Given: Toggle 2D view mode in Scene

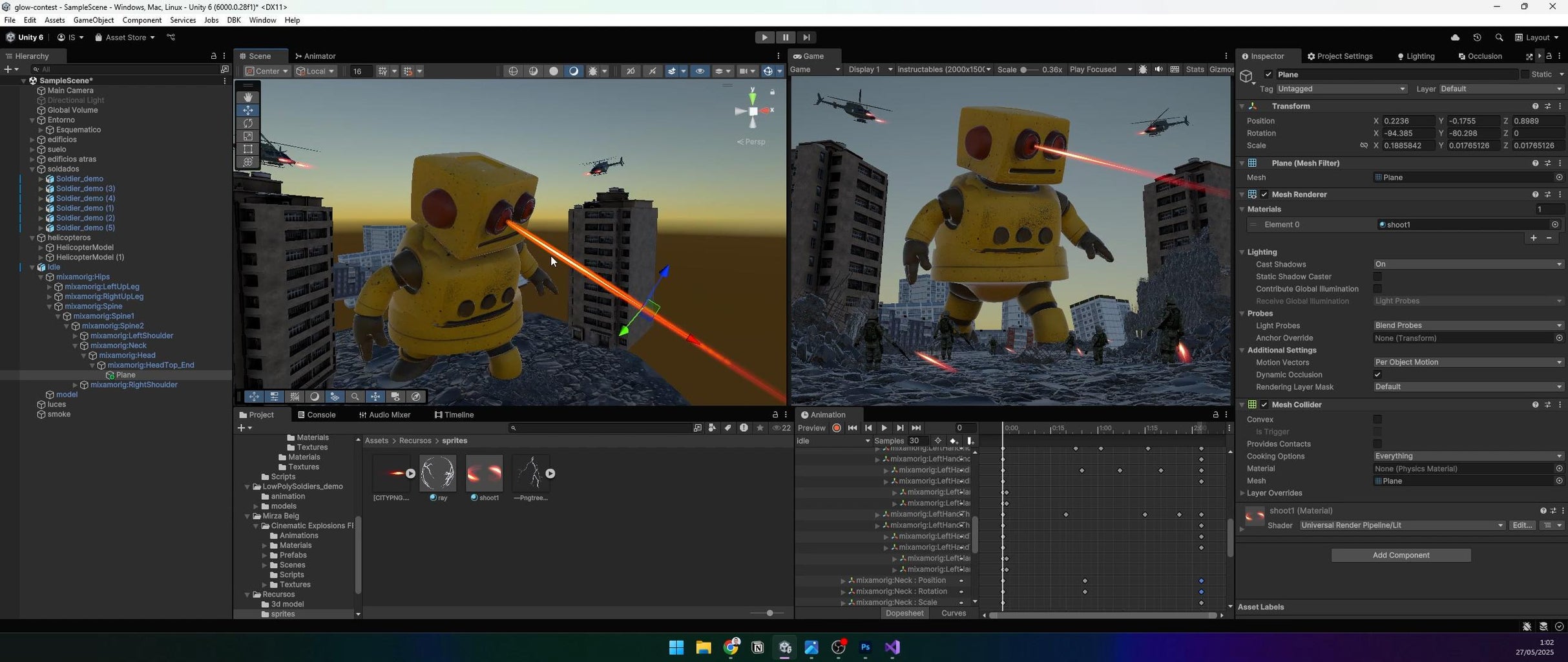Looking at the screenshot, I should click(631, 71).
